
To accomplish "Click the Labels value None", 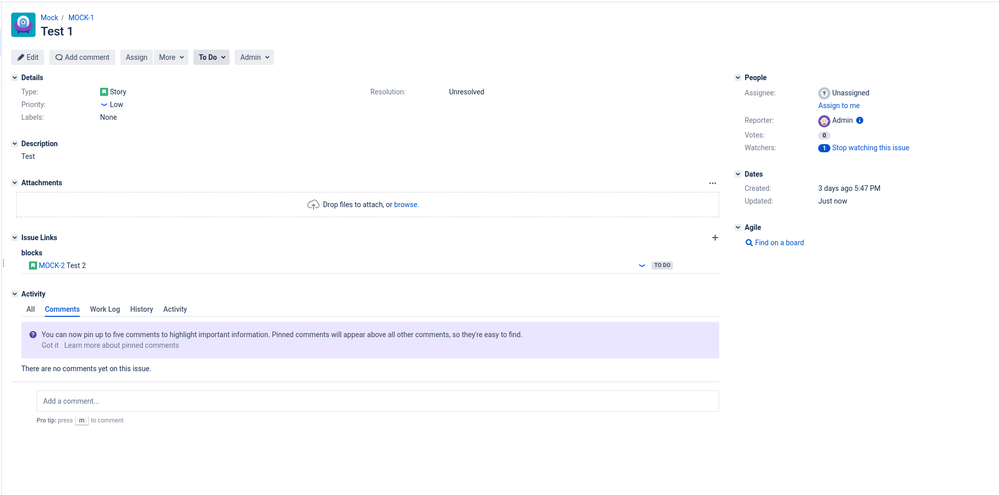I will 108,117.
